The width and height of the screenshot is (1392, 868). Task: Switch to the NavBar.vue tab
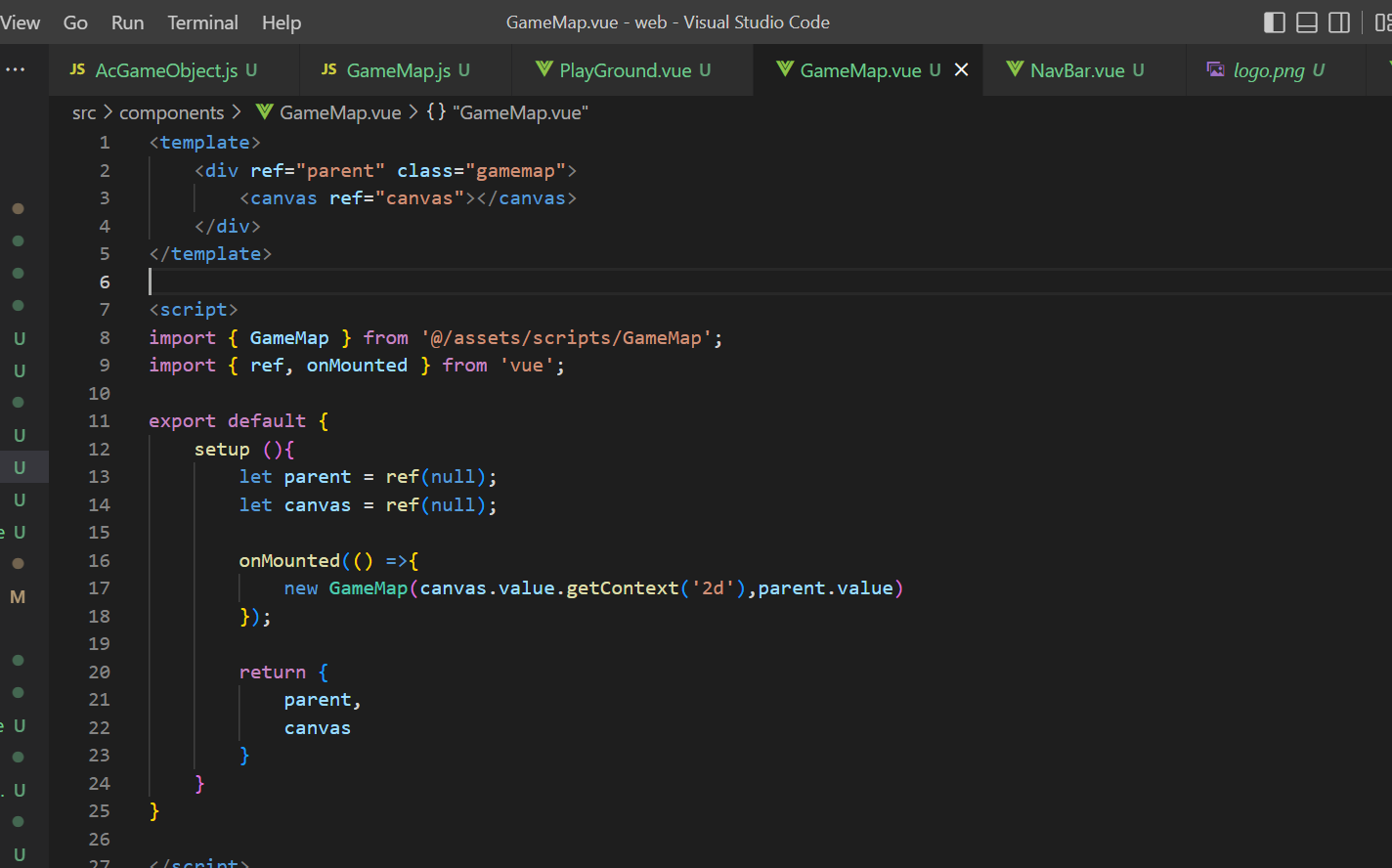(x=1085, y=70)
